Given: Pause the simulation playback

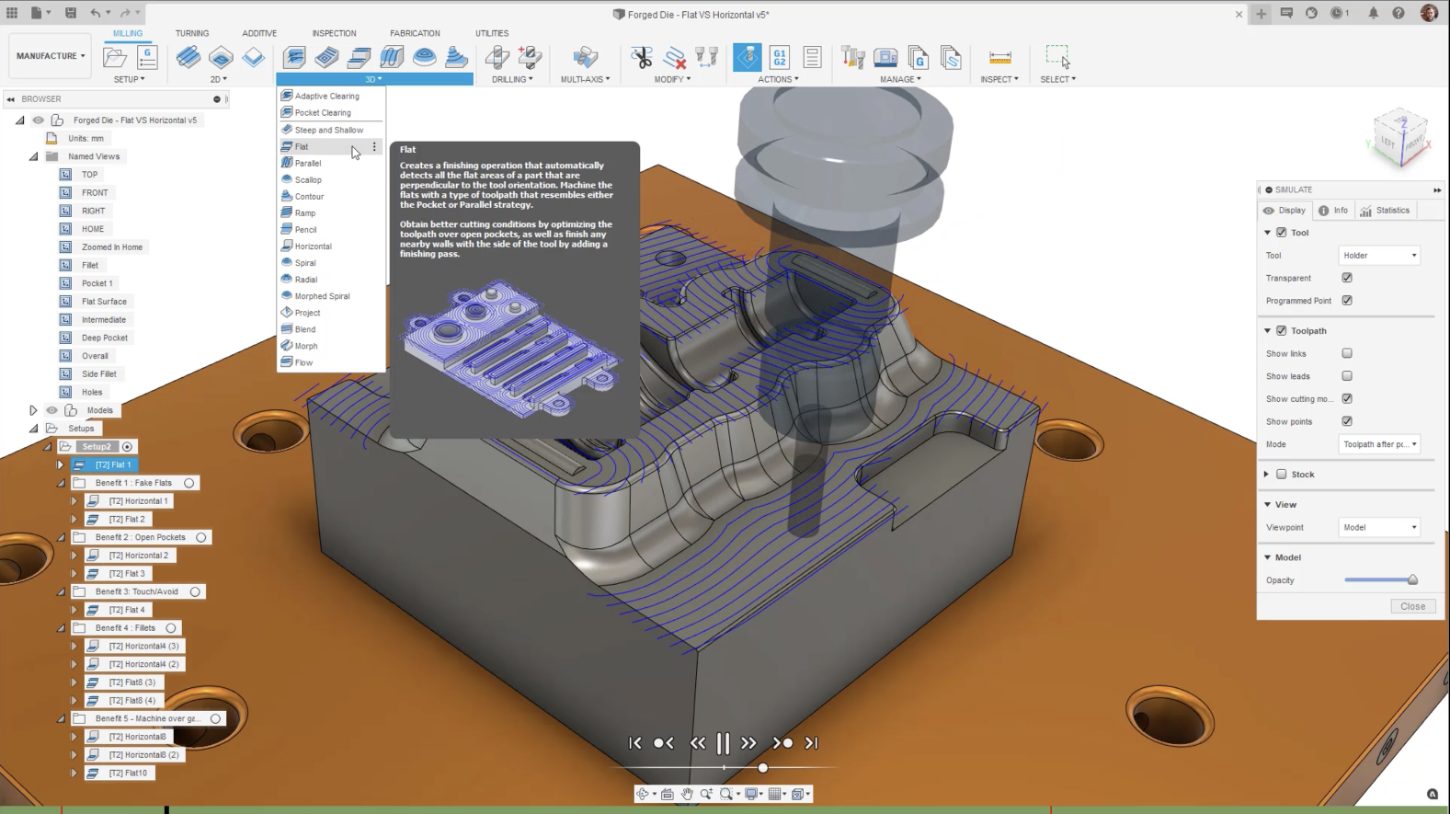Looking at the screenshot, I should pos(723,743).
